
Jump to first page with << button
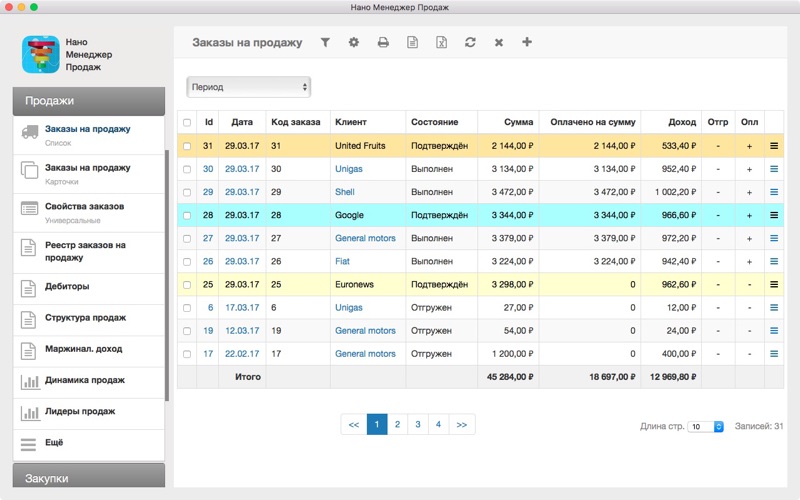(354, 424)
